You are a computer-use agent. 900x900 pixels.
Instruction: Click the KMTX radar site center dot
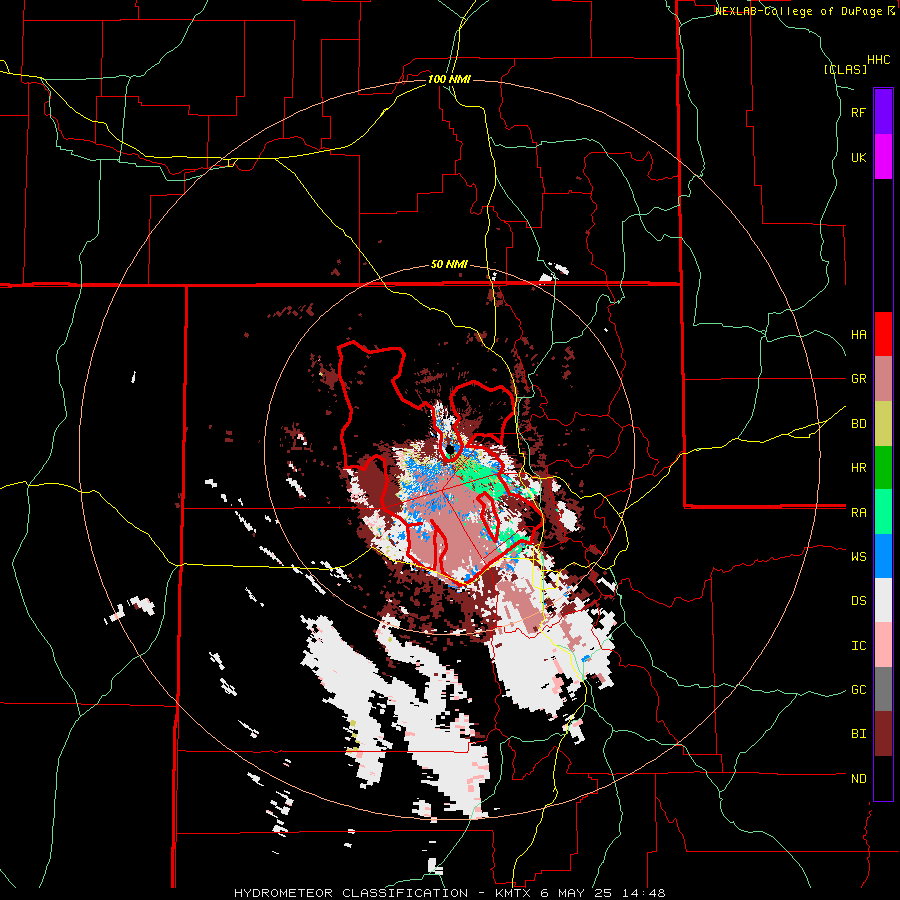point(451,449)
